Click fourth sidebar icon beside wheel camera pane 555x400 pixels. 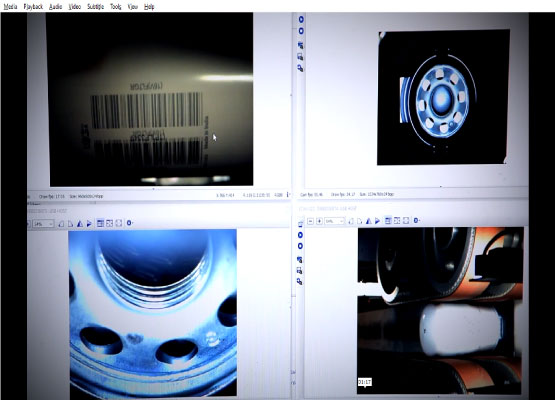300,57
